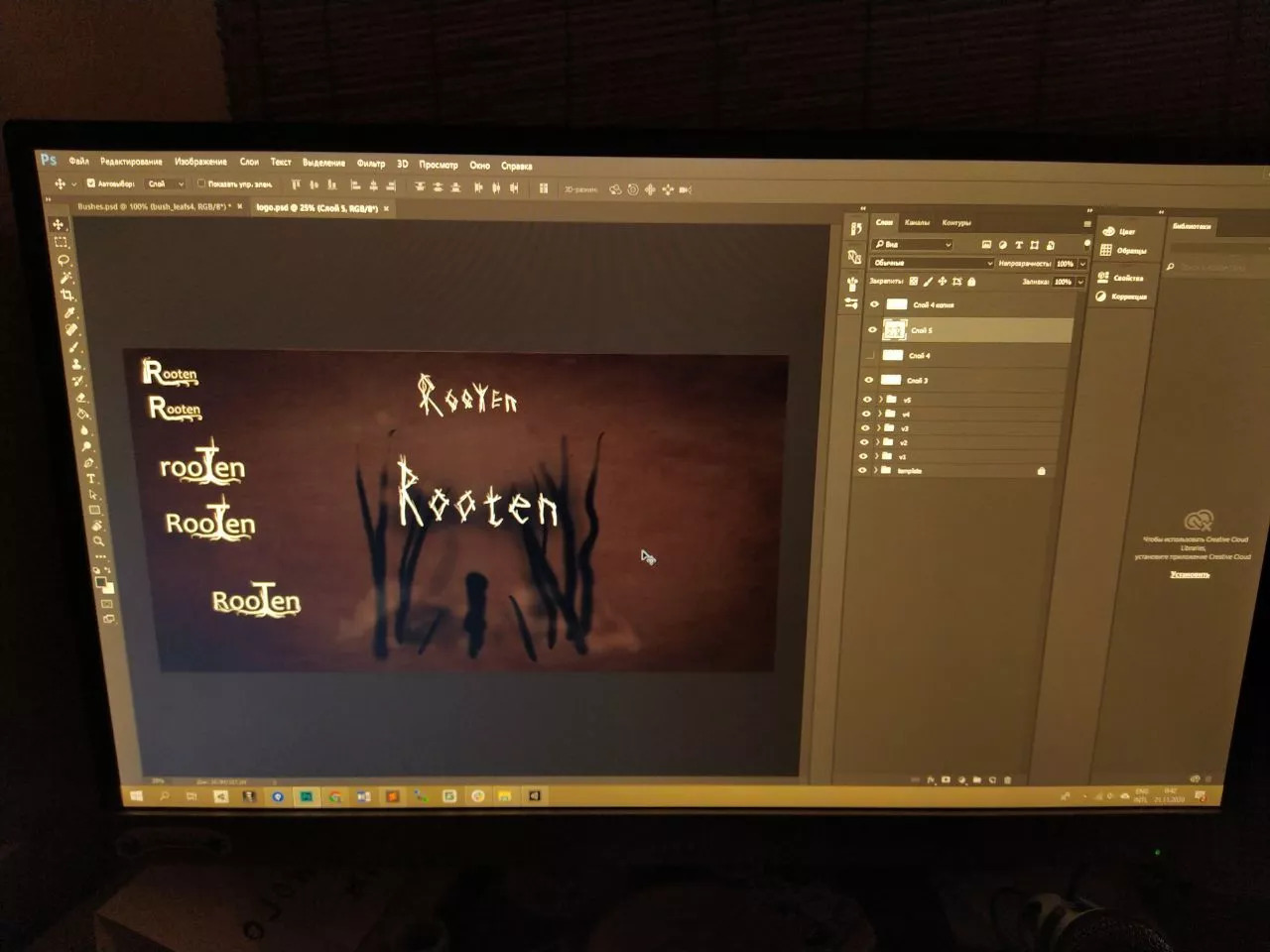This screenshot has height=952, width=1270.
Task: Switch to the Bushes.psd document tab
Action: coord(153,206)
